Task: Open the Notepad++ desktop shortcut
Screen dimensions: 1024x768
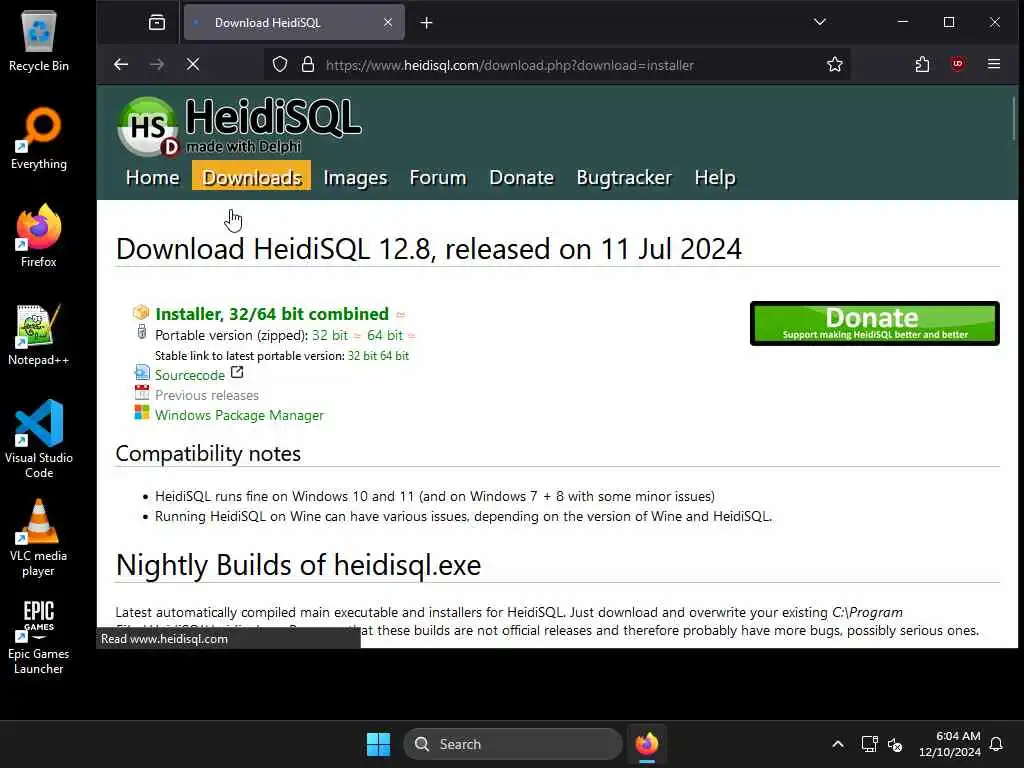Action: pyautogui.click(x=39, y=334)
